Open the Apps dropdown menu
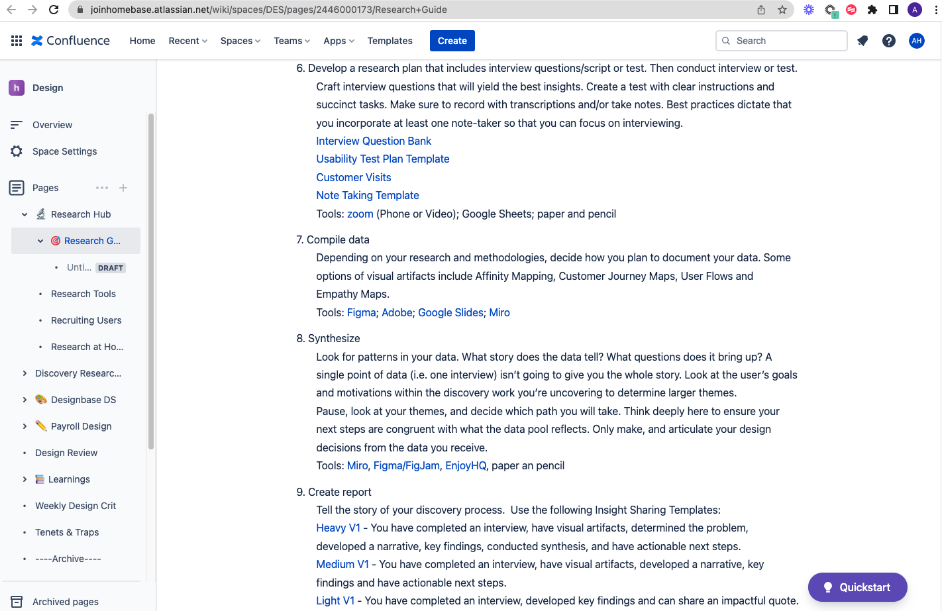The height and width of the screenshot is (611, 943). point(339,41)
